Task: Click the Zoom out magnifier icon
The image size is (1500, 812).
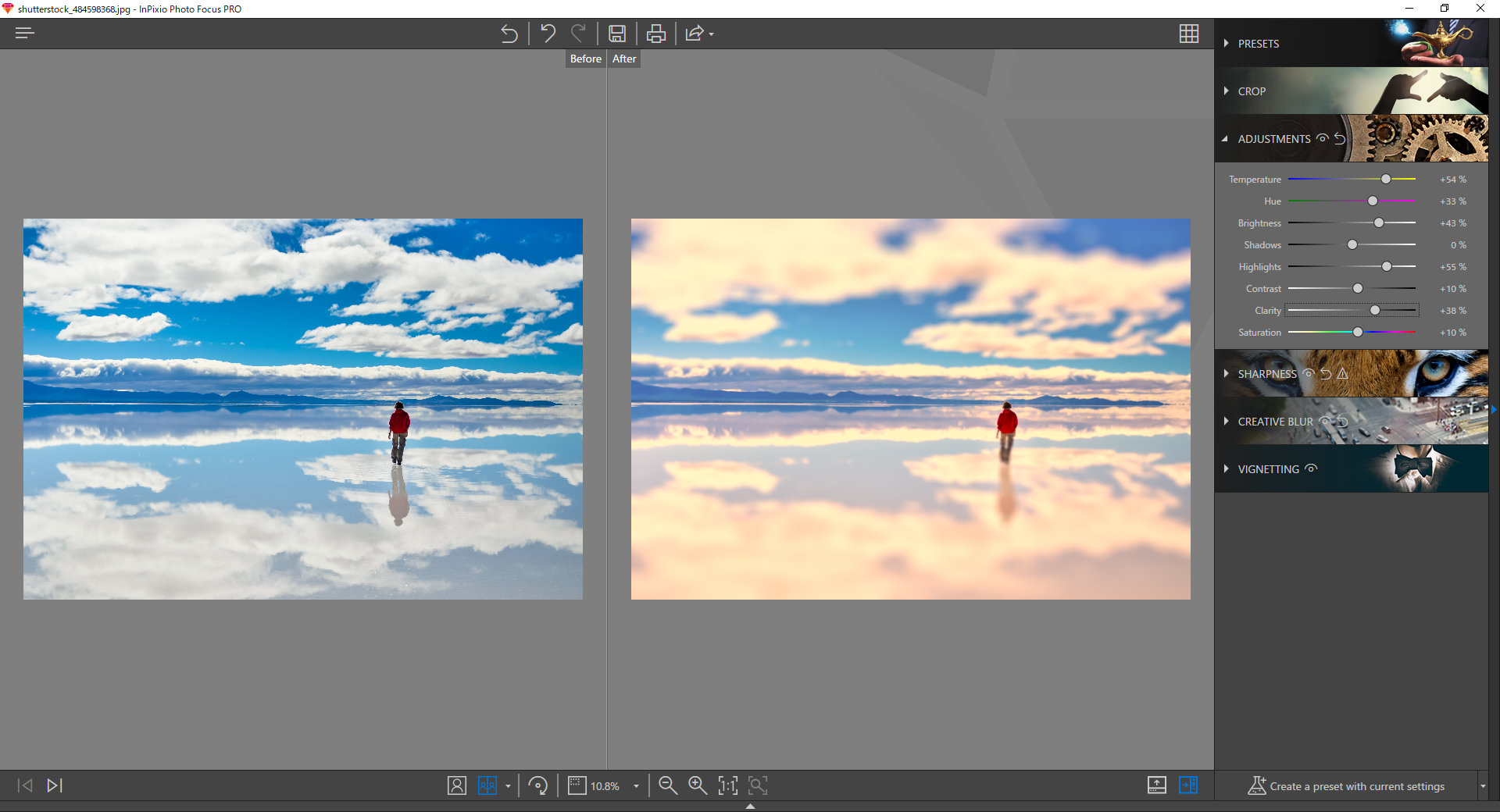Action: point(668,785)
